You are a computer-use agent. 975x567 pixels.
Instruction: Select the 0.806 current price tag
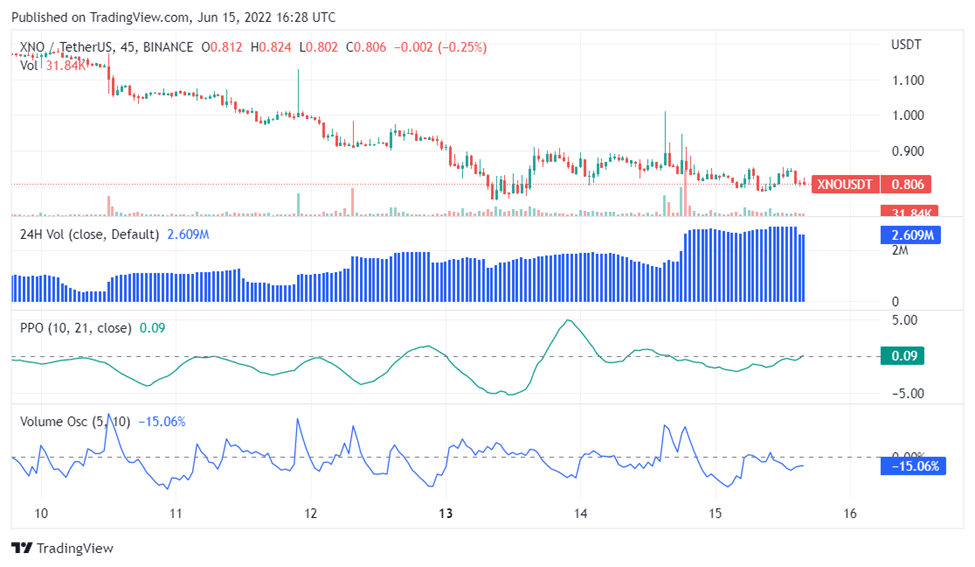tap(908, 184)
